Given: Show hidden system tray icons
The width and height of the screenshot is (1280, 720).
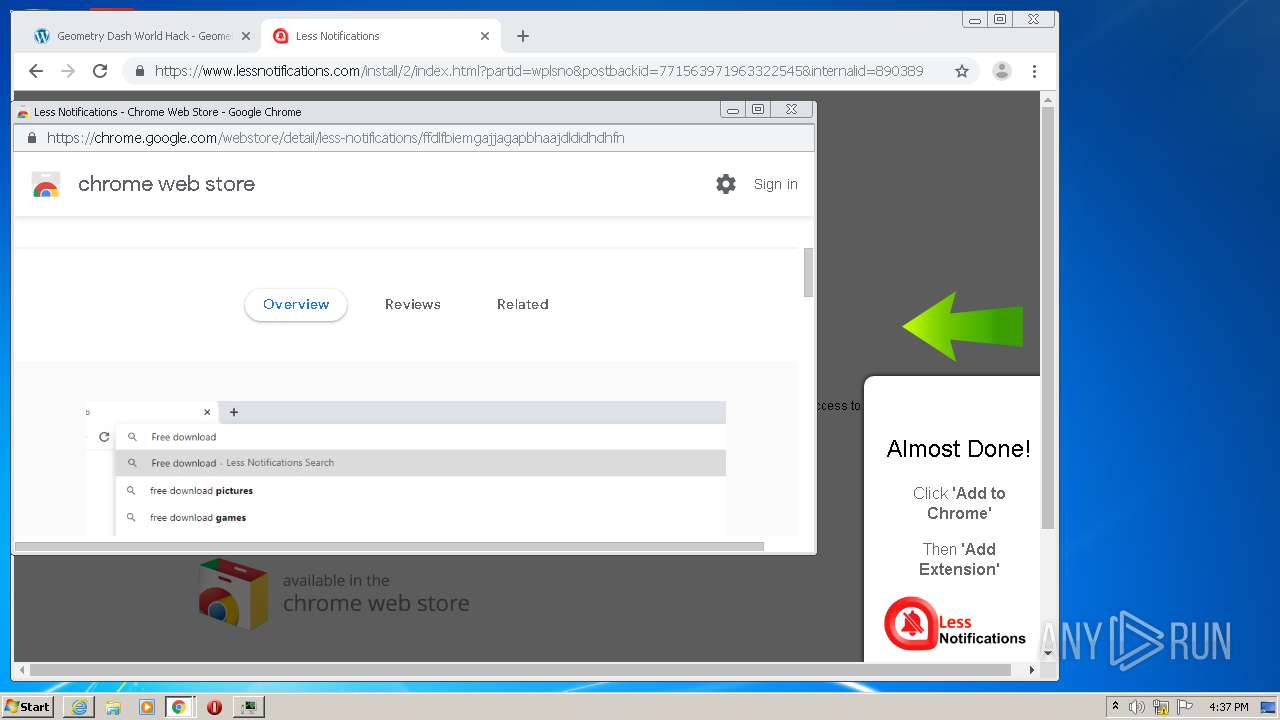Looking at the screenshot, I should pyautogui.click(x=1115, y=707).
